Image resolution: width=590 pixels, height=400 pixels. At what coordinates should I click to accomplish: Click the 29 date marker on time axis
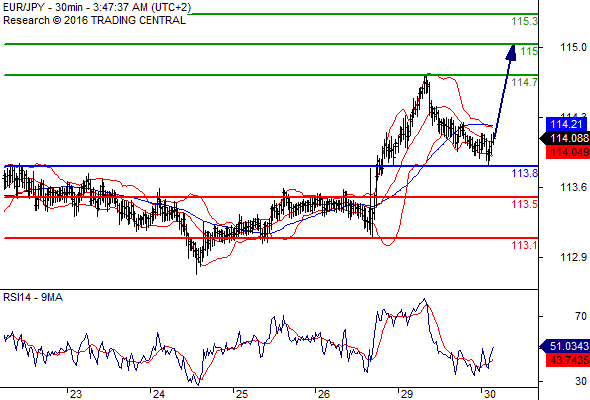406,394
